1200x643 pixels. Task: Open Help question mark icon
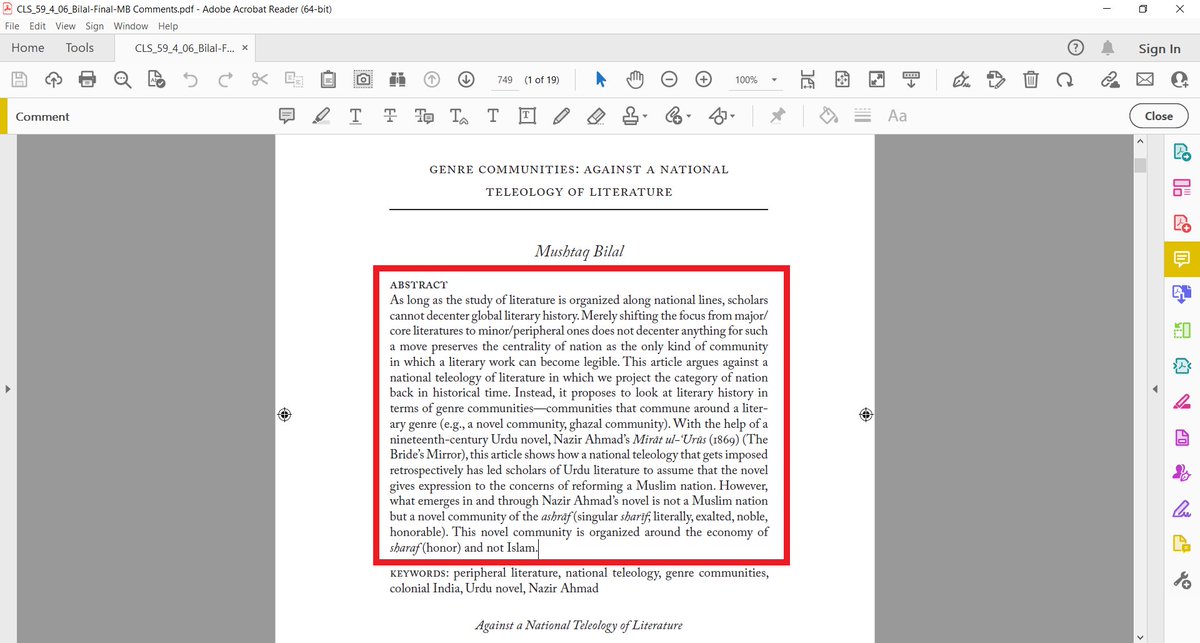[1076, 48]
